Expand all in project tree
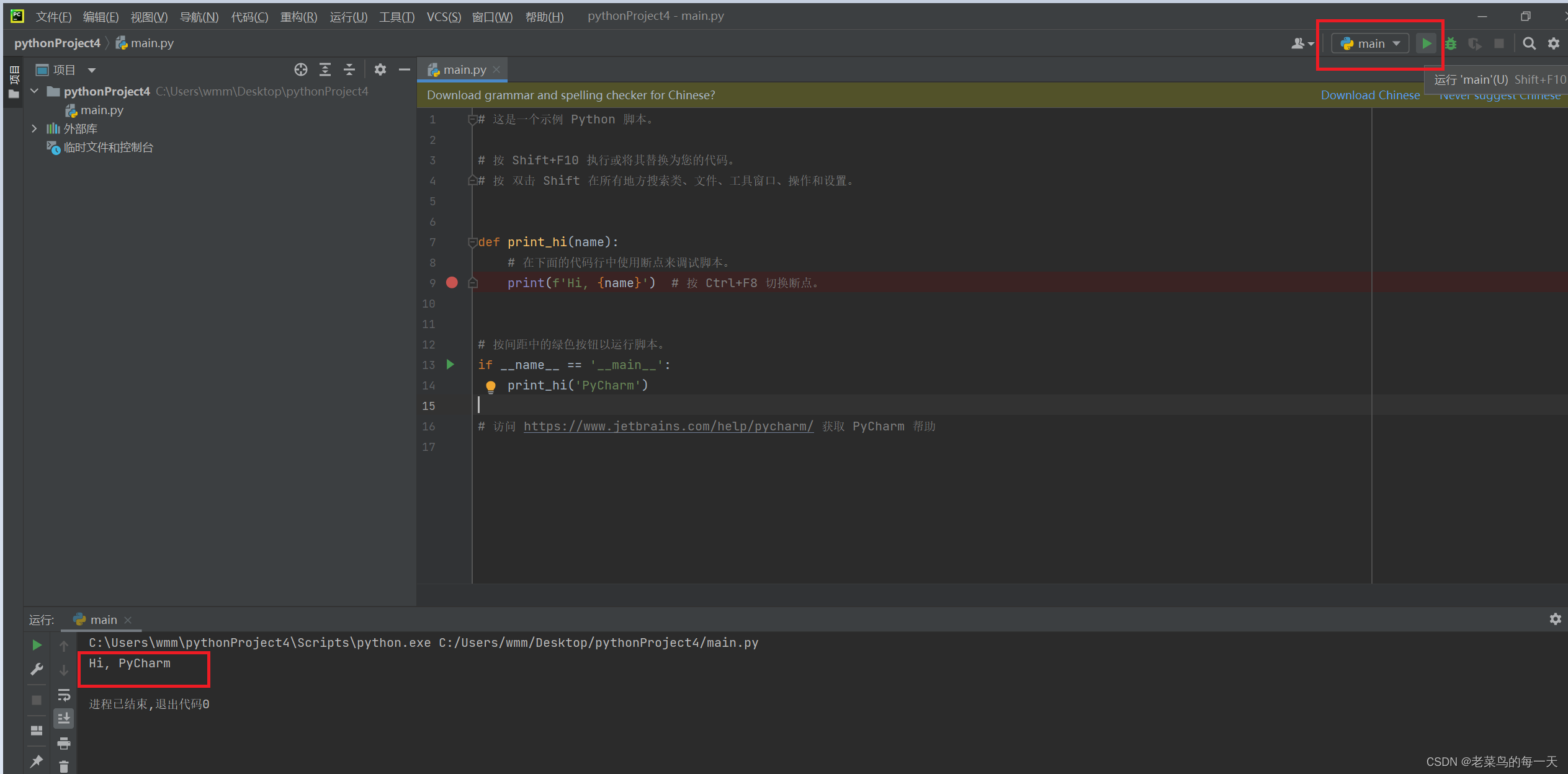 pyautogui.click(x=325, y=69)
